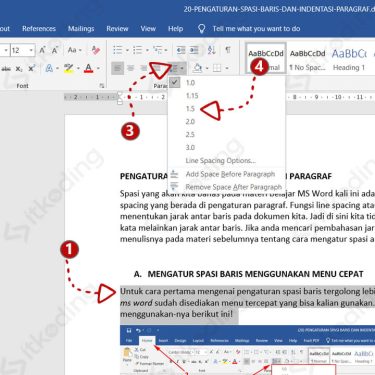Apply bulleted list
Image resolution: width=375 pixels, height=375 pixels.
(118, 50)
